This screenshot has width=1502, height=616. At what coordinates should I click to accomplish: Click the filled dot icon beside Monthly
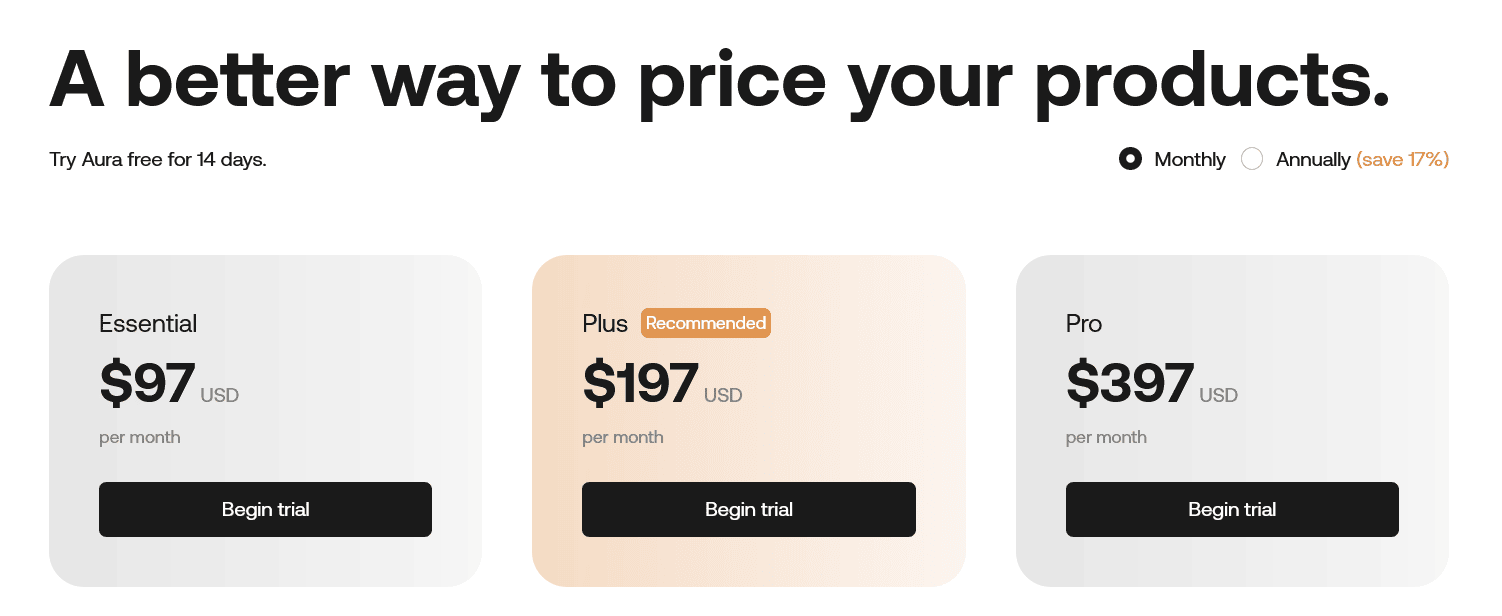pyautogui.click(x=1131, y=159)
